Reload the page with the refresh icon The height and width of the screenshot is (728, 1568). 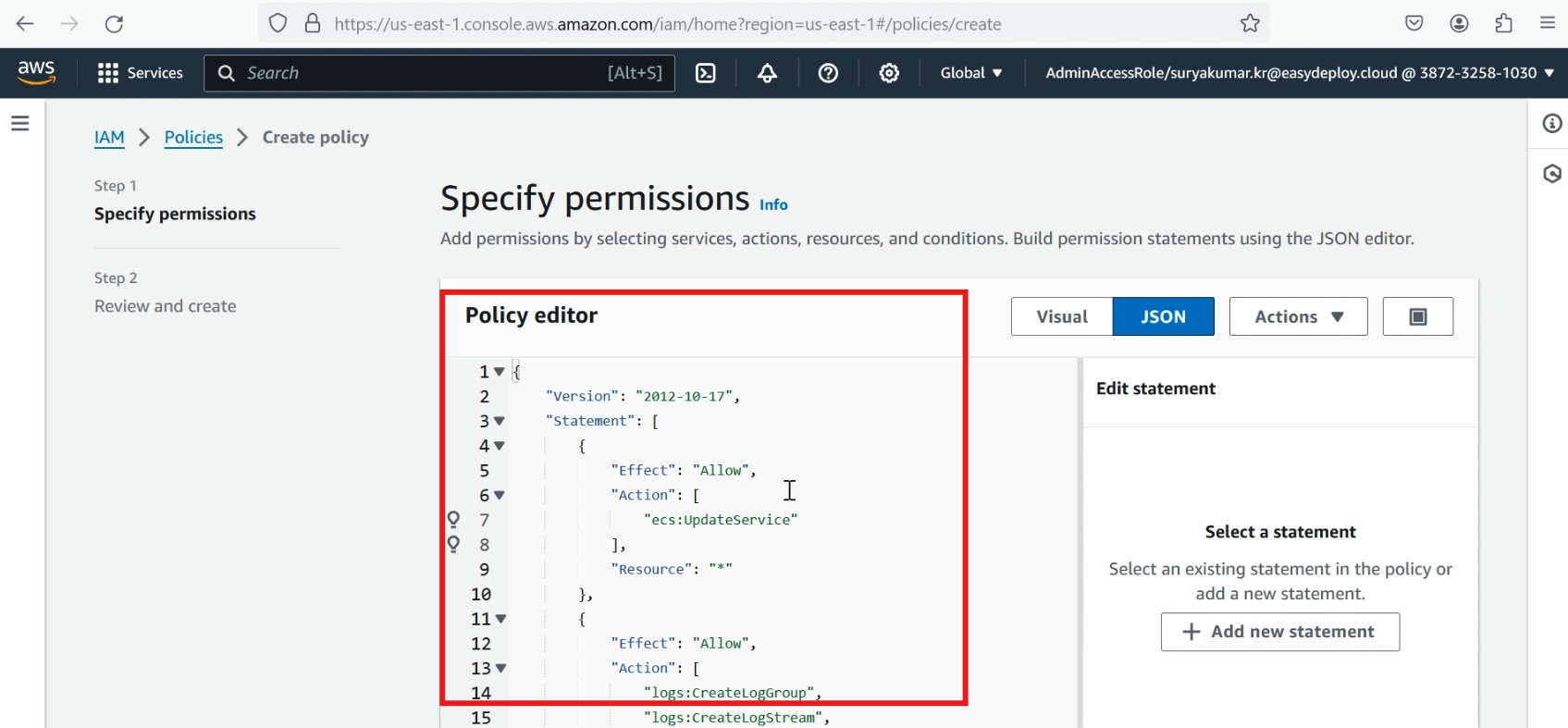click(114, 24)
